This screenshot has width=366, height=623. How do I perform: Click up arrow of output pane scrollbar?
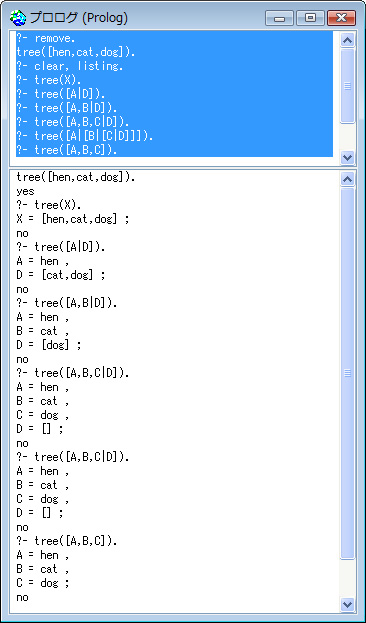pos(348,179)
